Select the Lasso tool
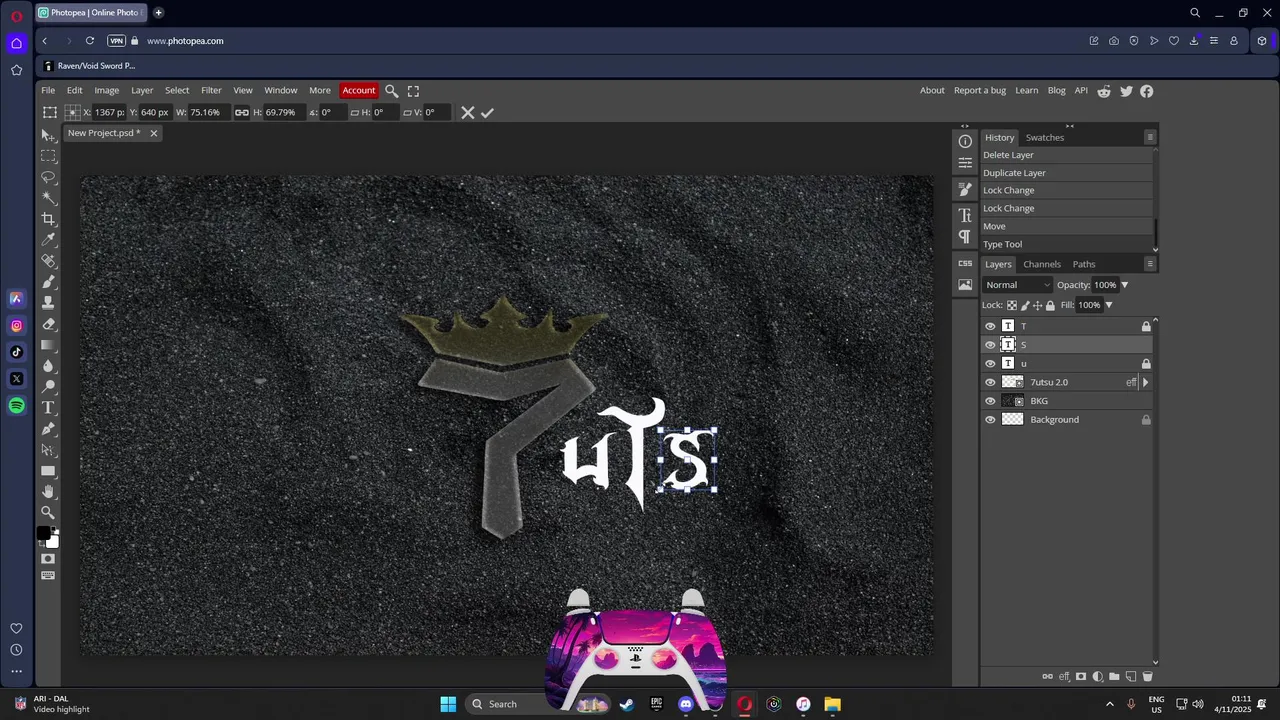This screenshot has height=720, width=1280. (x=48, y=177)
